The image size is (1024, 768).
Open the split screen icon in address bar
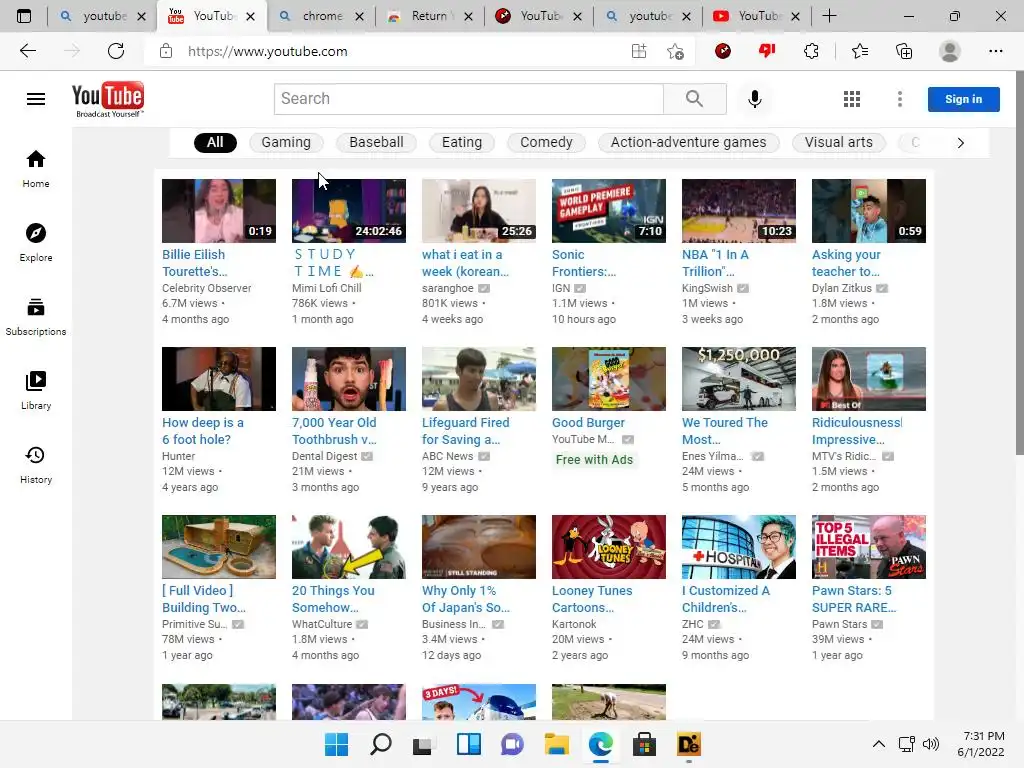point(639,51)
